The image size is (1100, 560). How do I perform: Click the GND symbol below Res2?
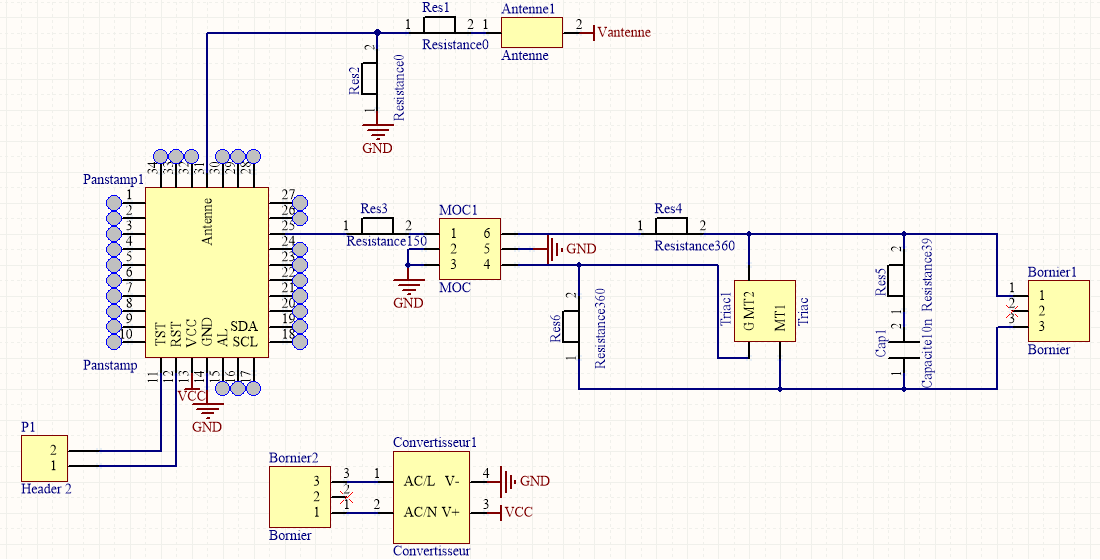click(x=377, y=133)
